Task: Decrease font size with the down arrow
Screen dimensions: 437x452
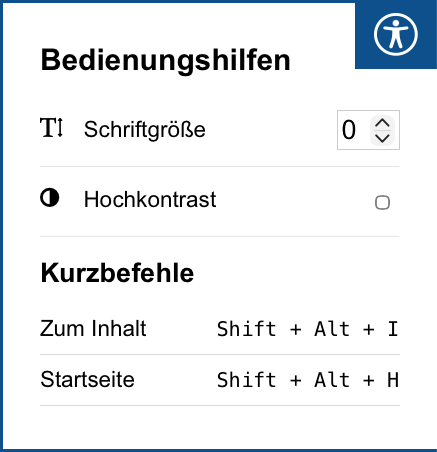Action: click(382, 138)
